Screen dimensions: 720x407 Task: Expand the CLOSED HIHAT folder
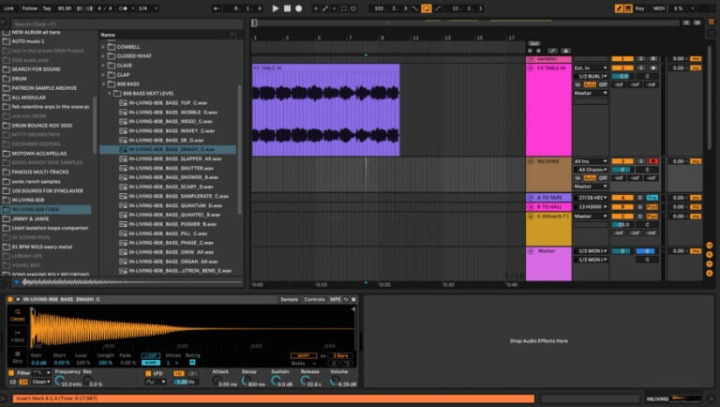(x=103, y=56)
